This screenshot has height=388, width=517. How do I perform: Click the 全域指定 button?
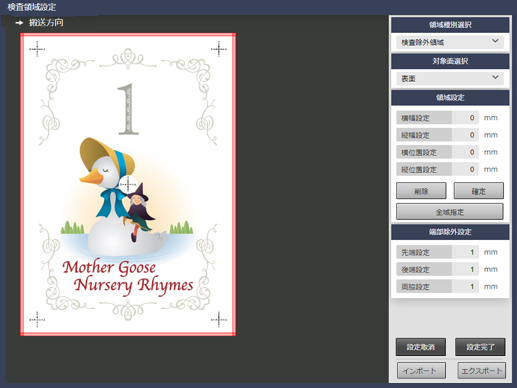(450, 212)
